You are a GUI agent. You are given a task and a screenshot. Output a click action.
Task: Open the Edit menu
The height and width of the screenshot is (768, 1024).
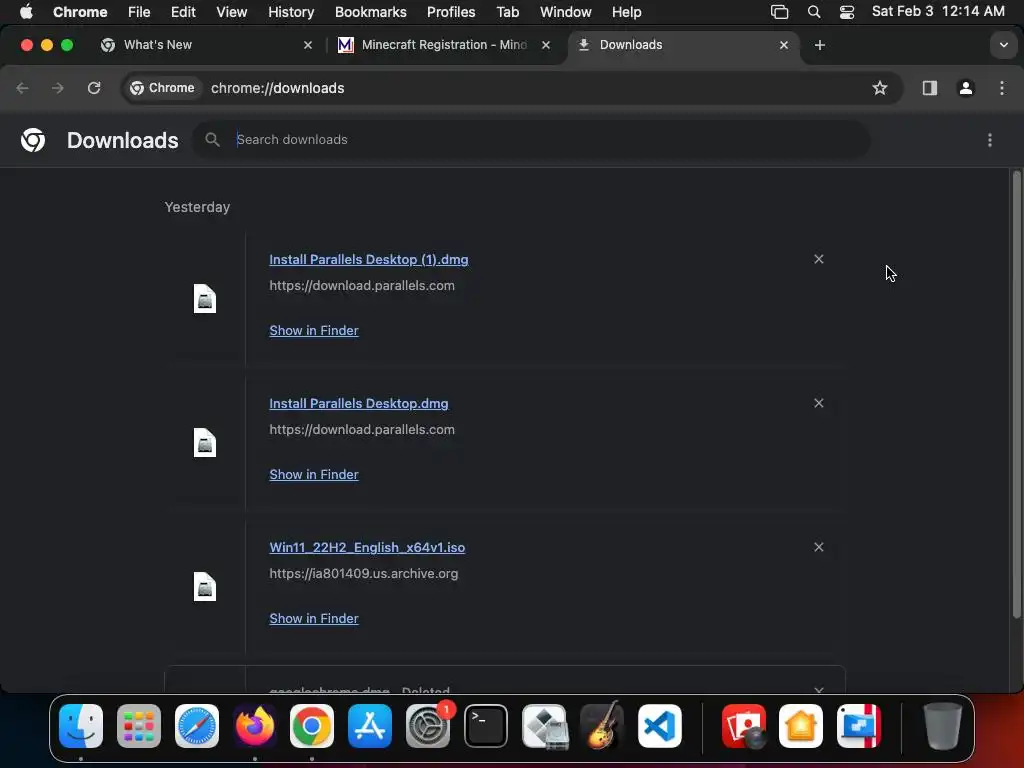183,12
